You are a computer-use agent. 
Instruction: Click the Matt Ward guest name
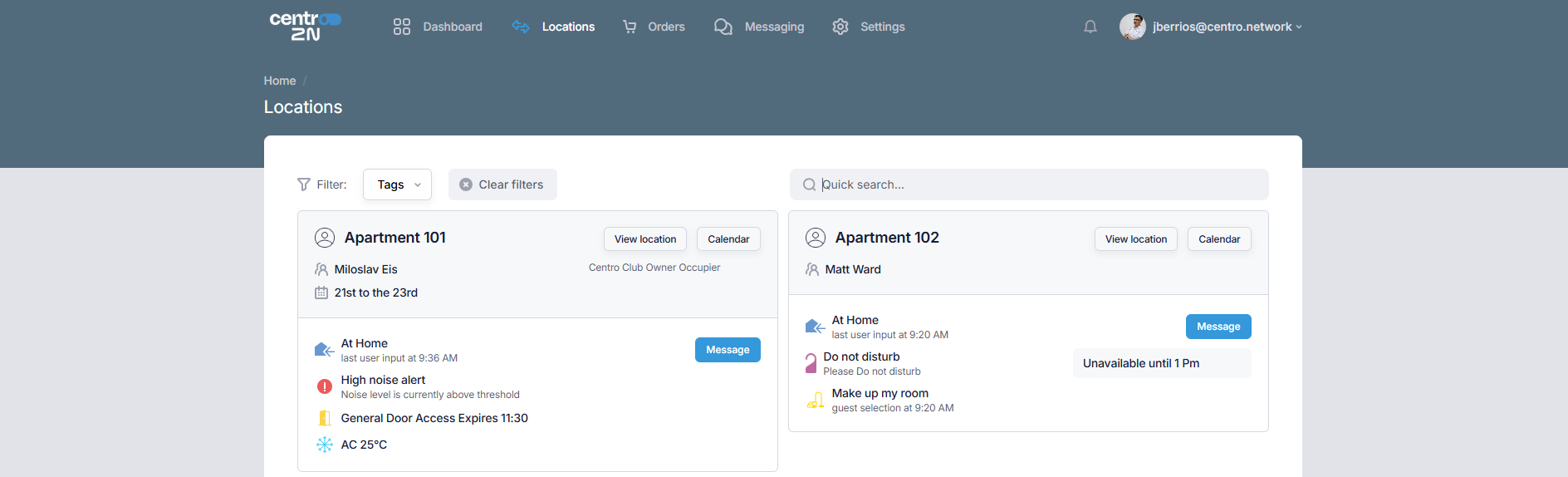(x=853, y=269)
